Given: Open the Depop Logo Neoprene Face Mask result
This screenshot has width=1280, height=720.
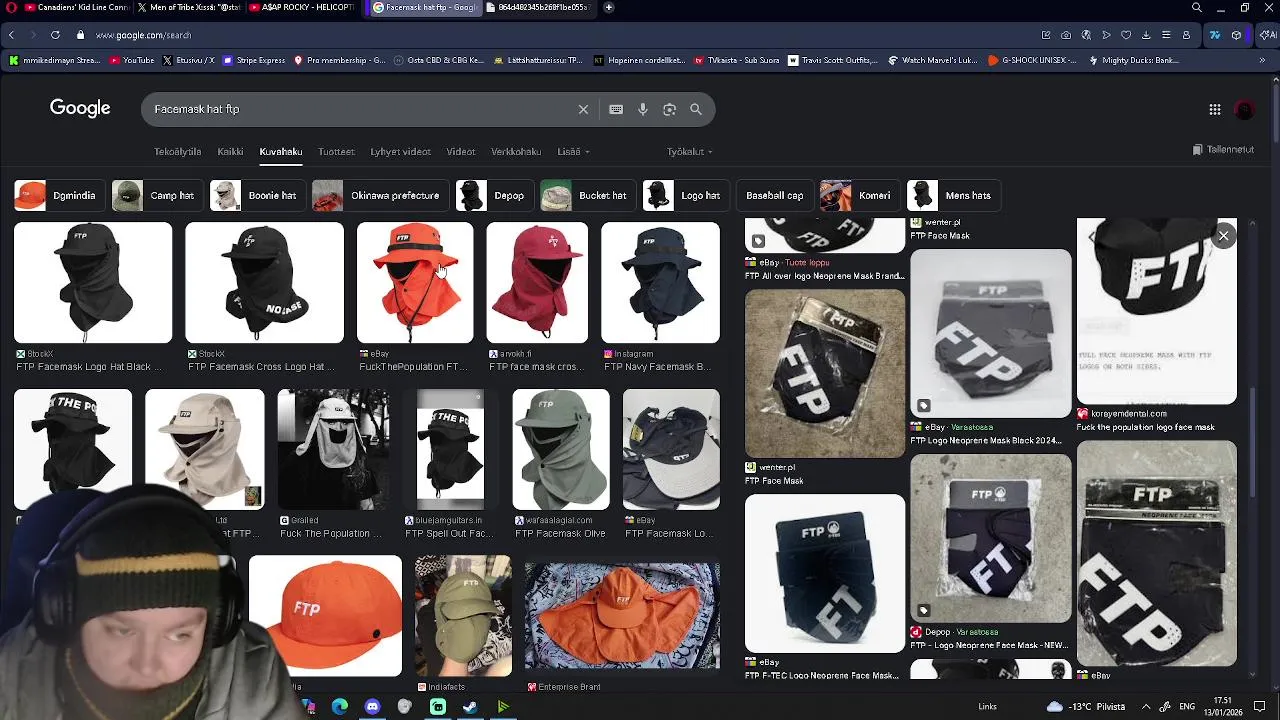Looking at the screenshot, I should (991, 538).
